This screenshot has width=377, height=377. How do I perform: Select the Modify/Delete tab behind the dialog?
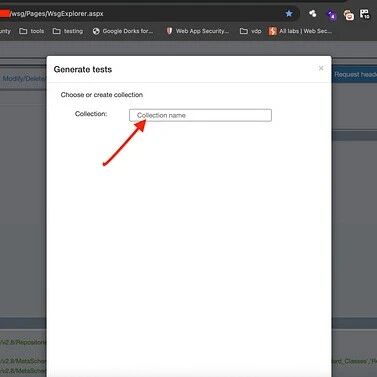24,78
